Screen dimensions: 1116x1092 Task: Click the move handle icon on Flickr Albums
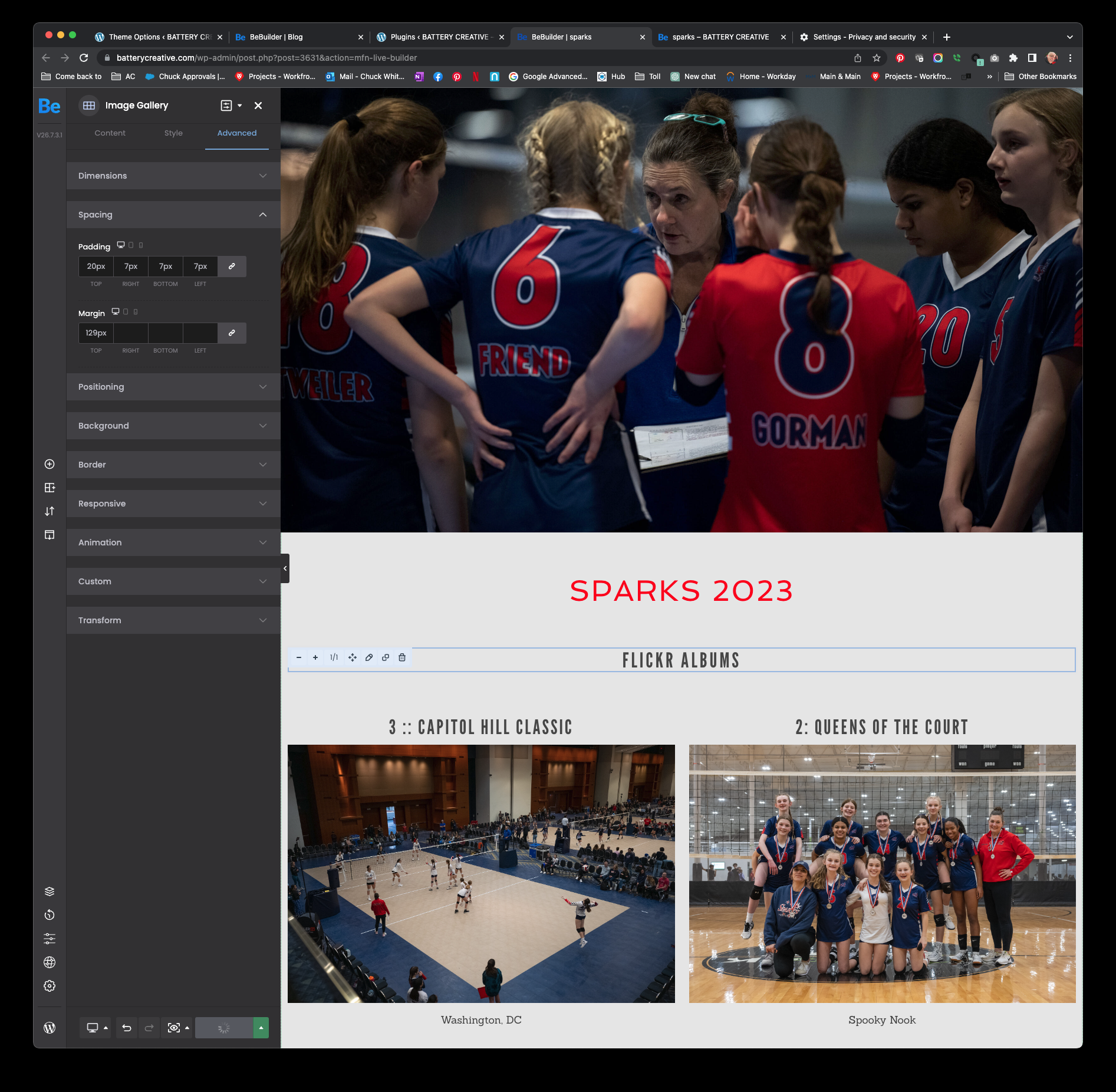pos(353,657)
